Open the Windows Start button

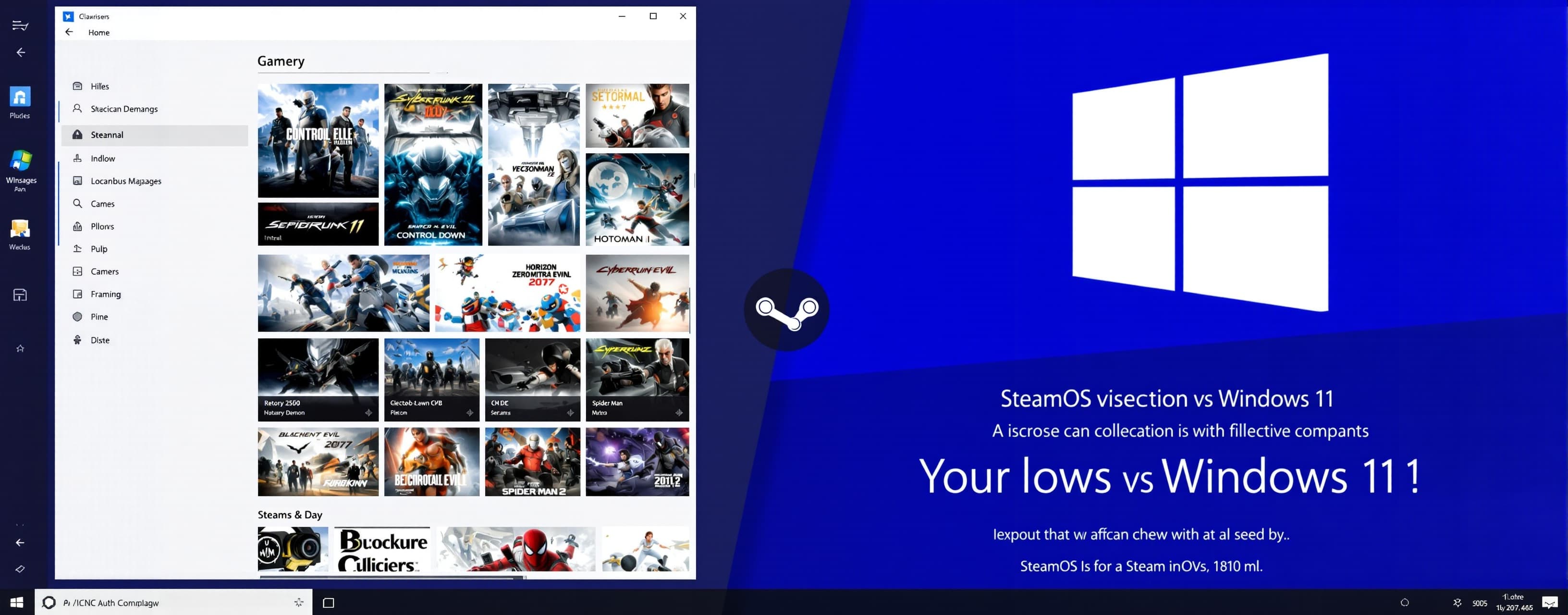click(x=17, y=602)
